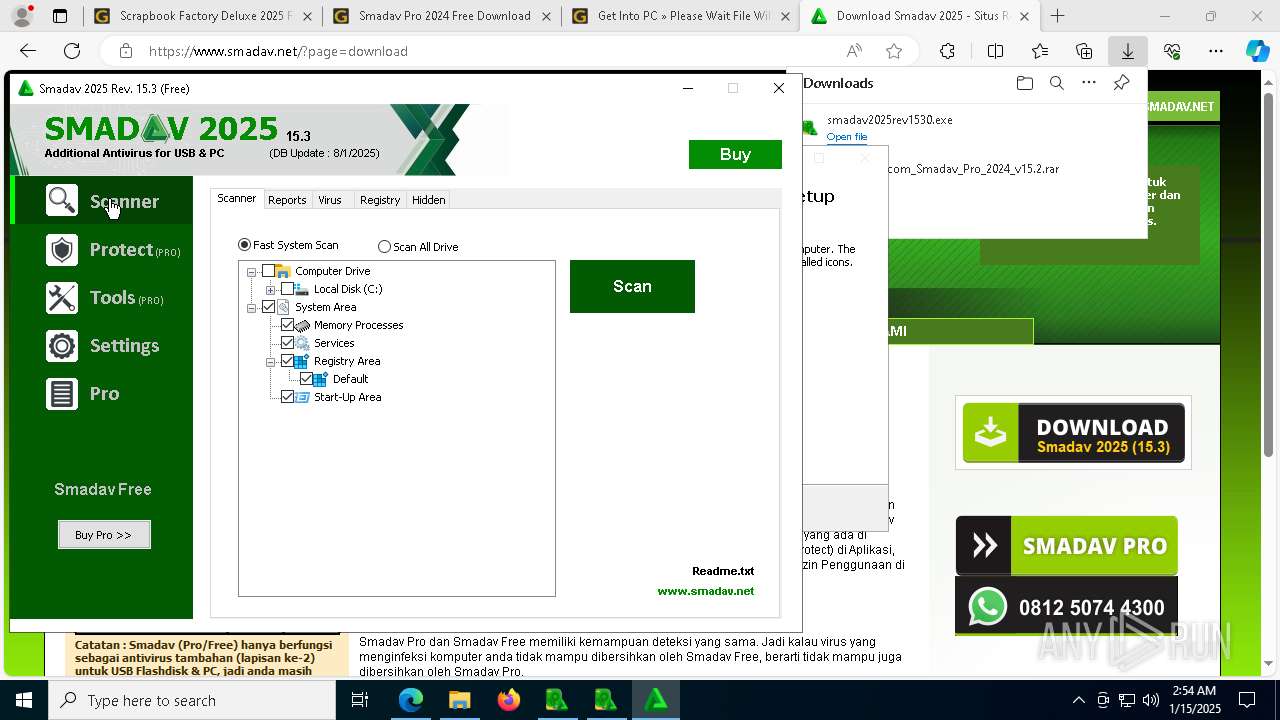Open the Settings gear icon in Smadav
The width and height of the screenshot is (1280, 720).
point(62,345)
